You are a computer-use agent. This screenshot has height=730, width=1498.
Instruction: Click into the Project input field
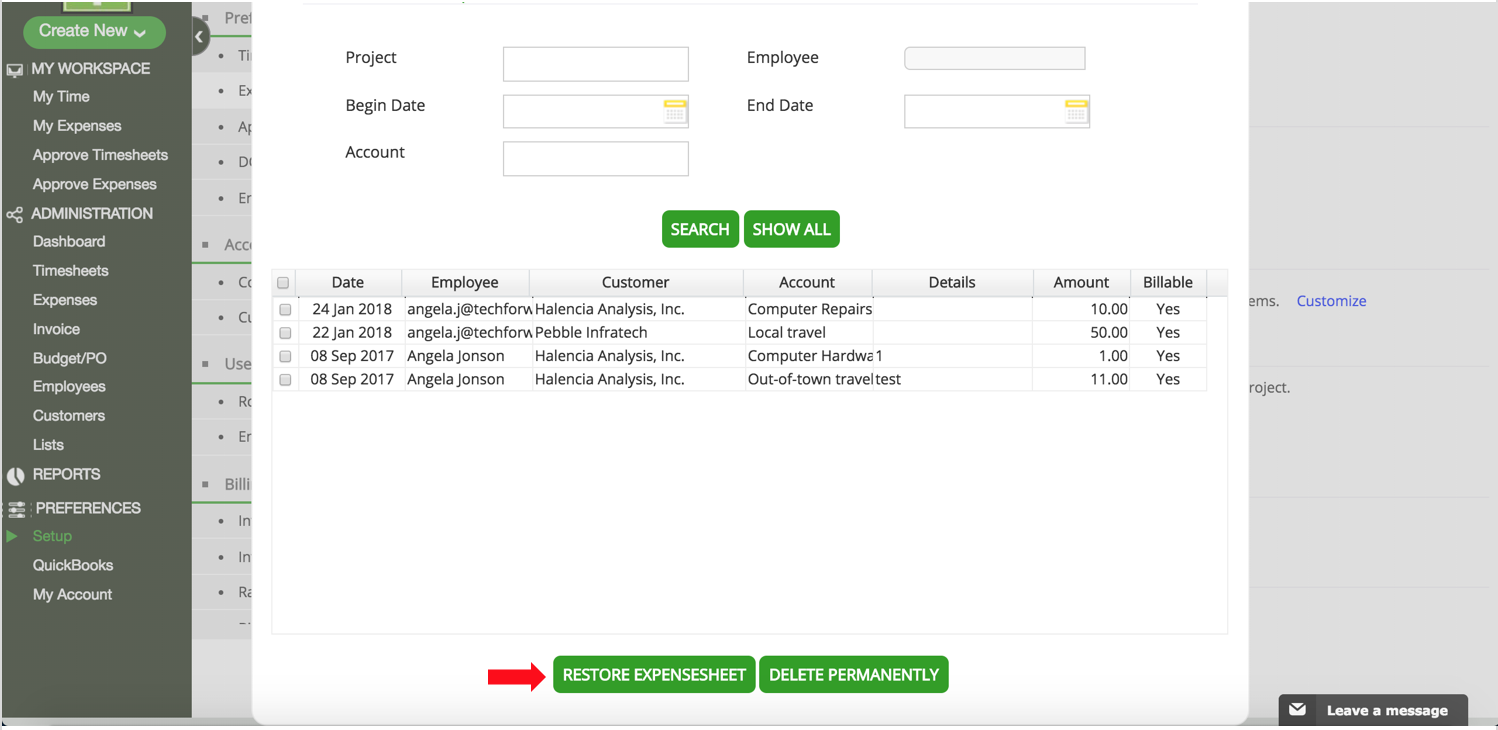coord(595,64)
